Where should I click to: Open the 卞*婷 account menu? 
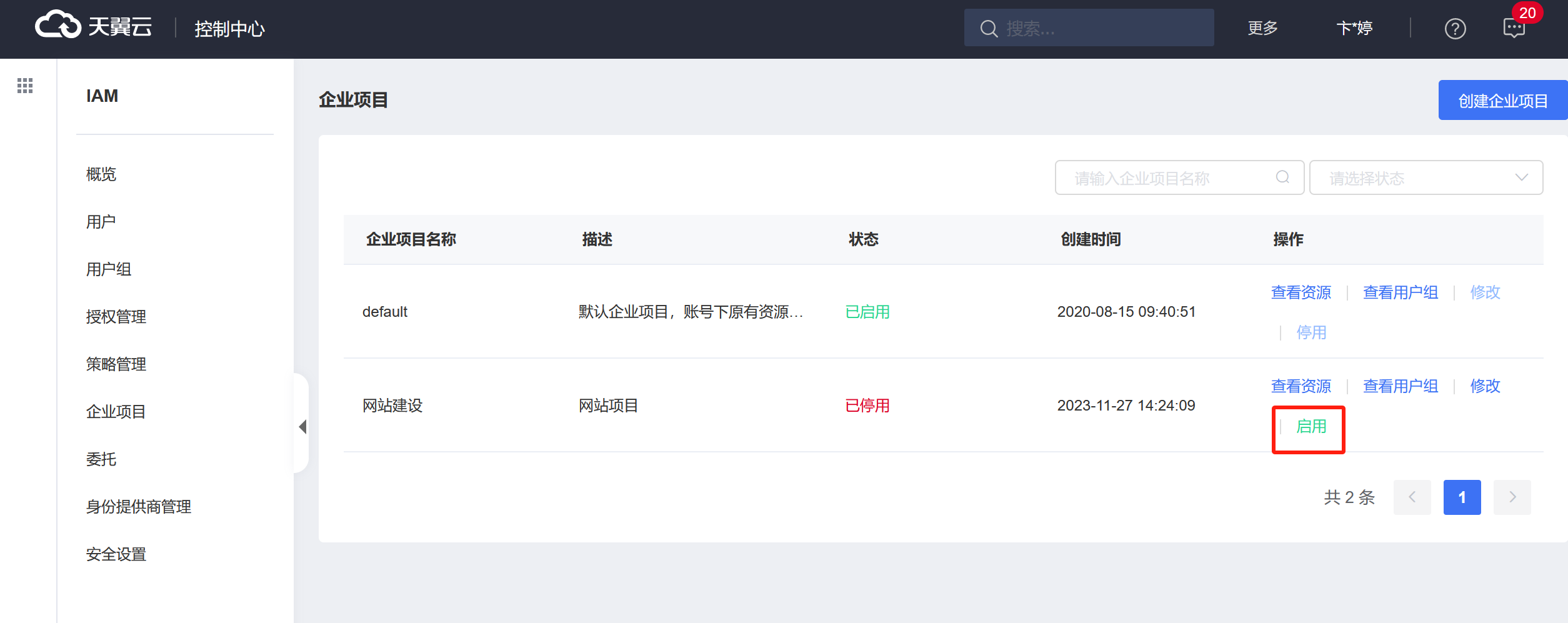pos(1354,28)
